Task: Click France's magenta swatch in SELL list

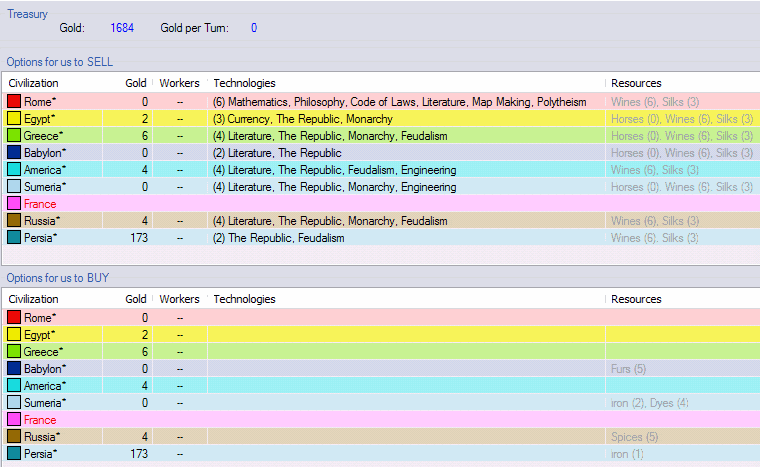Action: (x=14, y=203)
